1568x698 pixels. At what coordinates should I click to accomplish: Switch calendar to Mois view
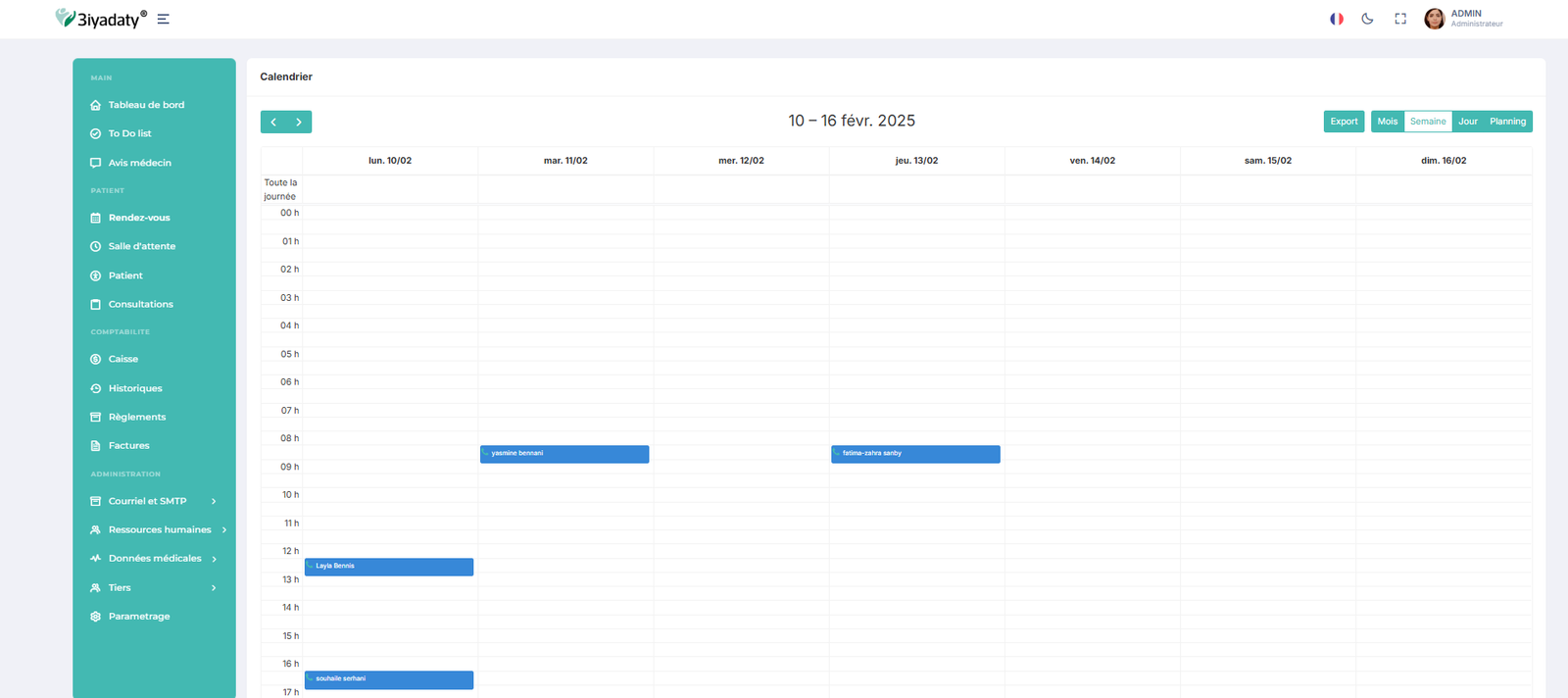point(1387,122)
